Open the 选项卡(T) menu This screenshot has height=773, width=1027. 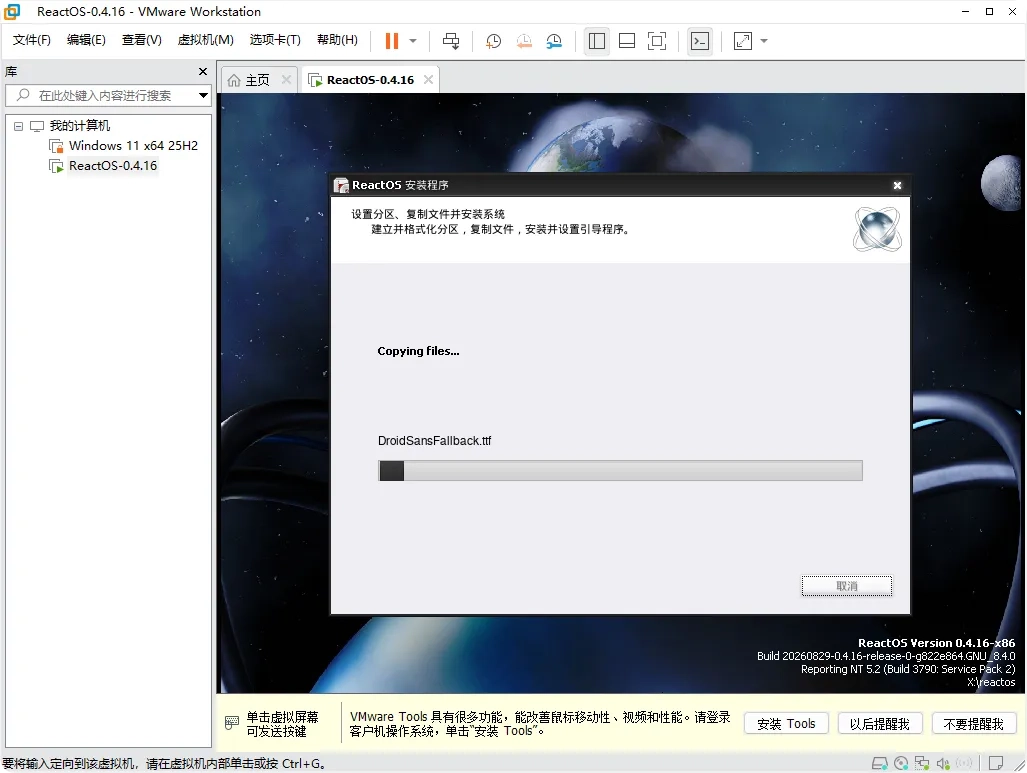point(275,40)
